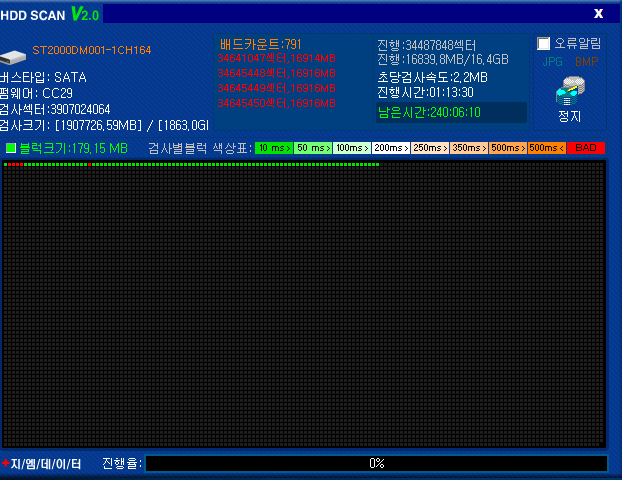Close the HDD Scan window

598,13
